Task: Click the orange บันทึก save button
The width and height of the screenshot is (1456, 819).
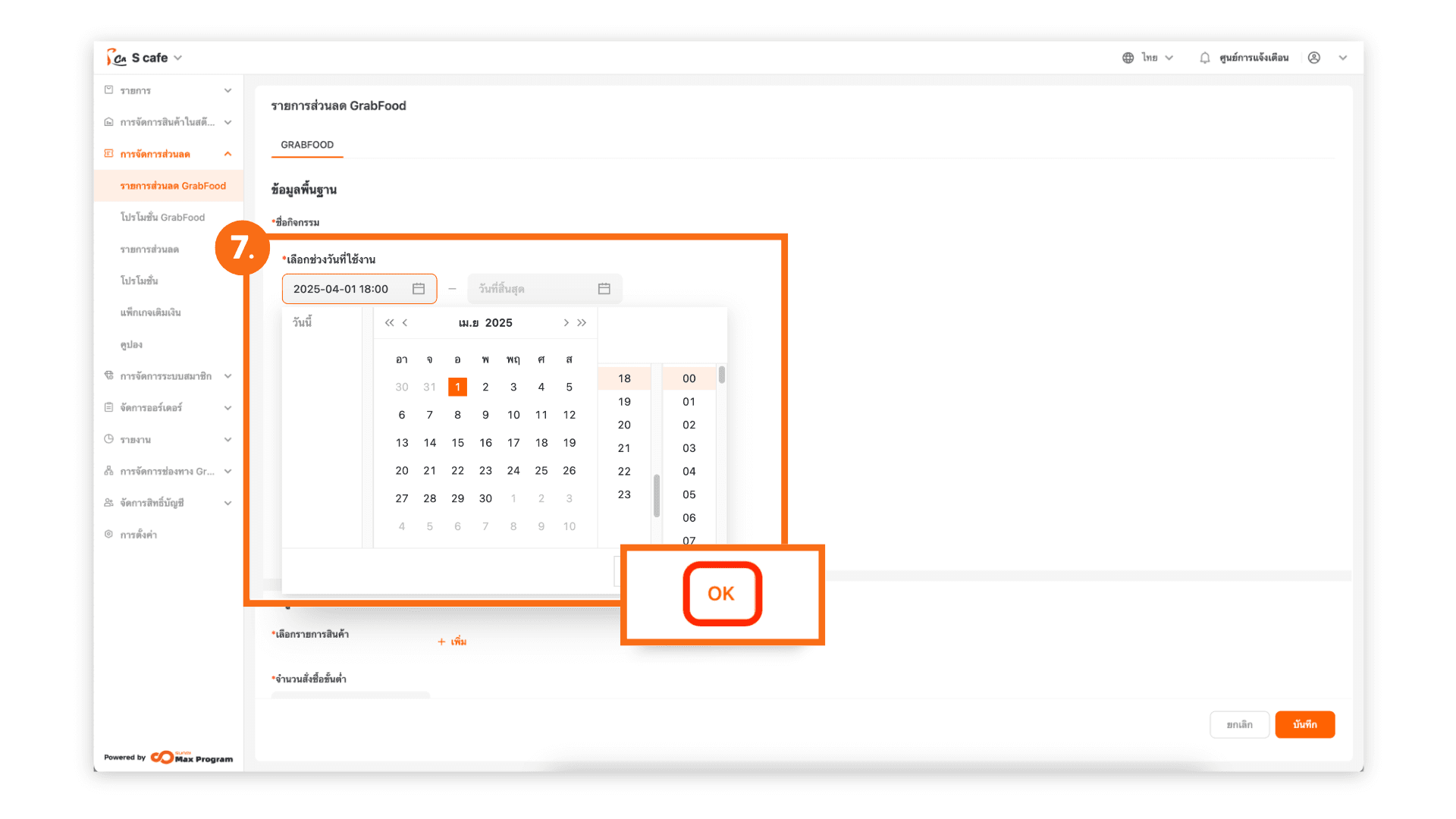Action: [1304, 724]
